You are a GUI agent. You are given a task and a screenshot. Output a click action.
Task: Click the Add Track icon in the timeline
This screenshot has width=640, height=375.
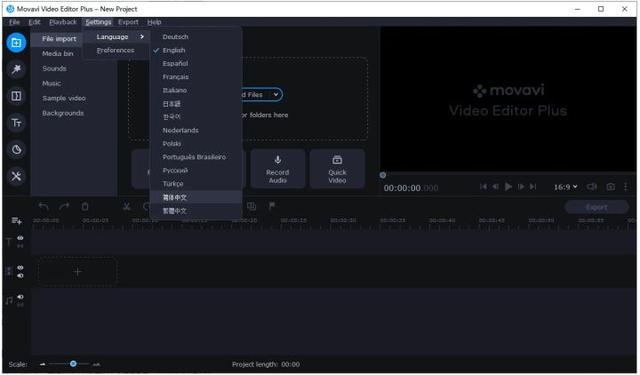click(16, 221)
